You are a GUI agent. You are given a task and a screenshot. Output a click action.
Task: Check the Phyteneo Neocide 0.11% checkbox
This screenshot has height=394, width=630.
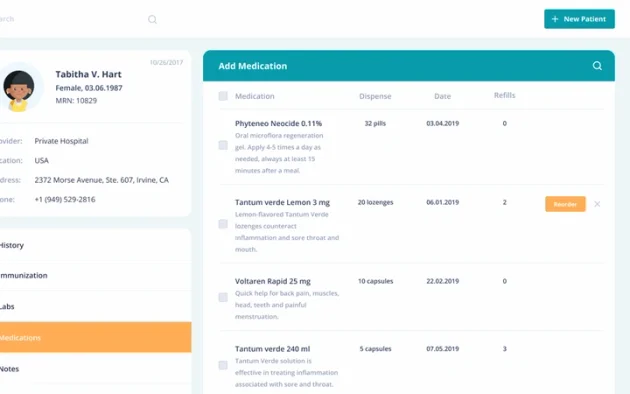point(223,145)
